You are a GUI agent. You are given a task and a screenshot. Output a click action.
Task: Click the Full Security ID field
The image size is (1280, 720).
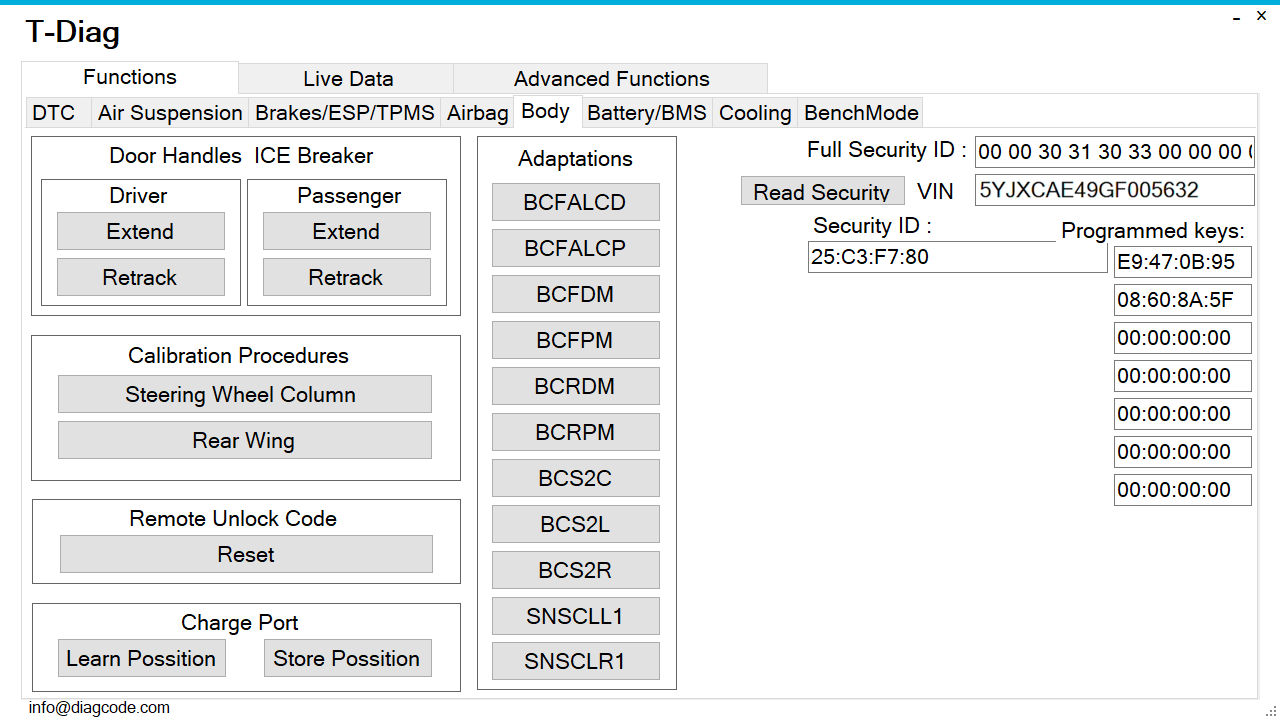coord(1115,152)
